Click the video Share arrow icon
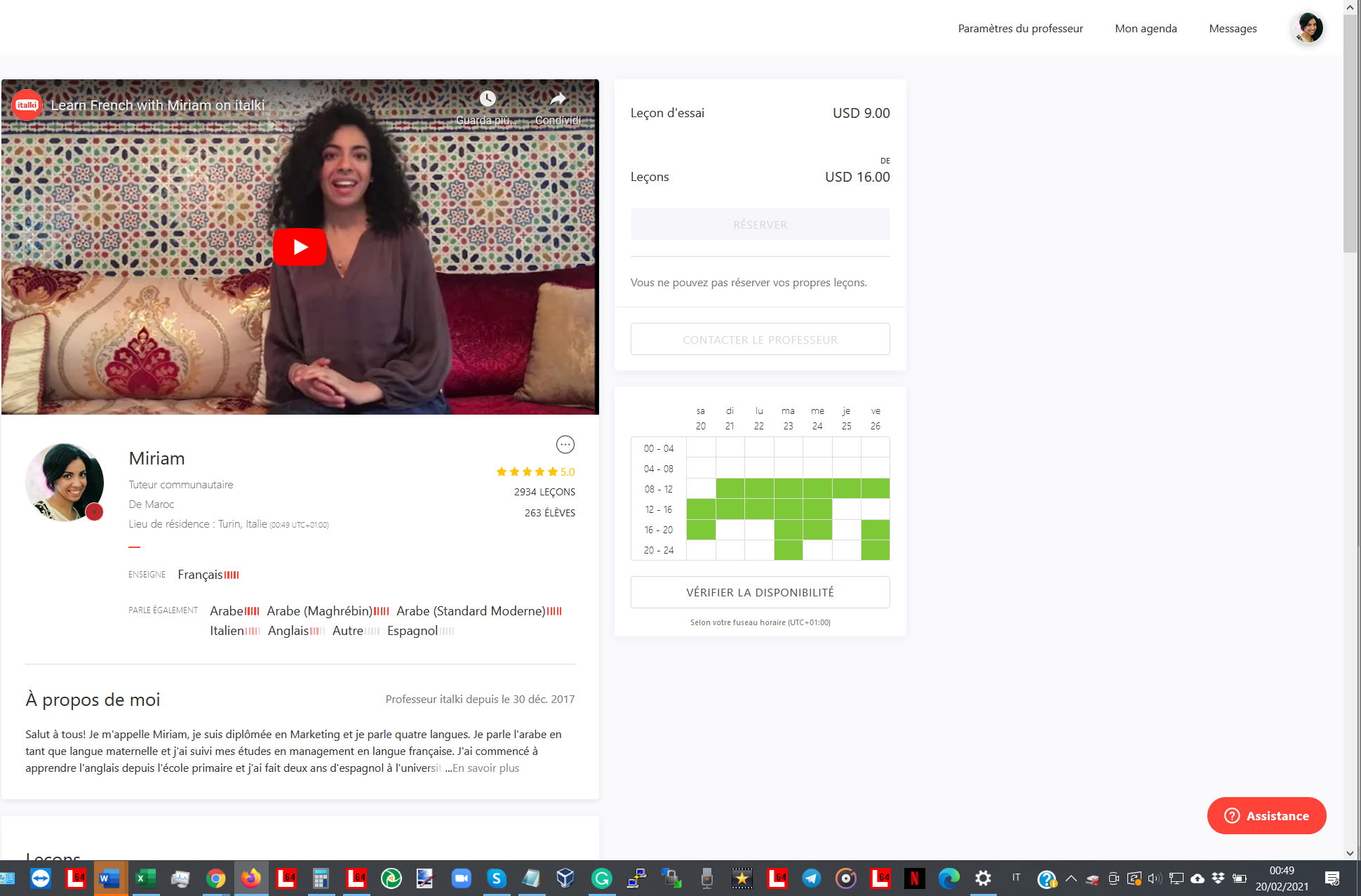1361x896 pixels. point(558,99)
